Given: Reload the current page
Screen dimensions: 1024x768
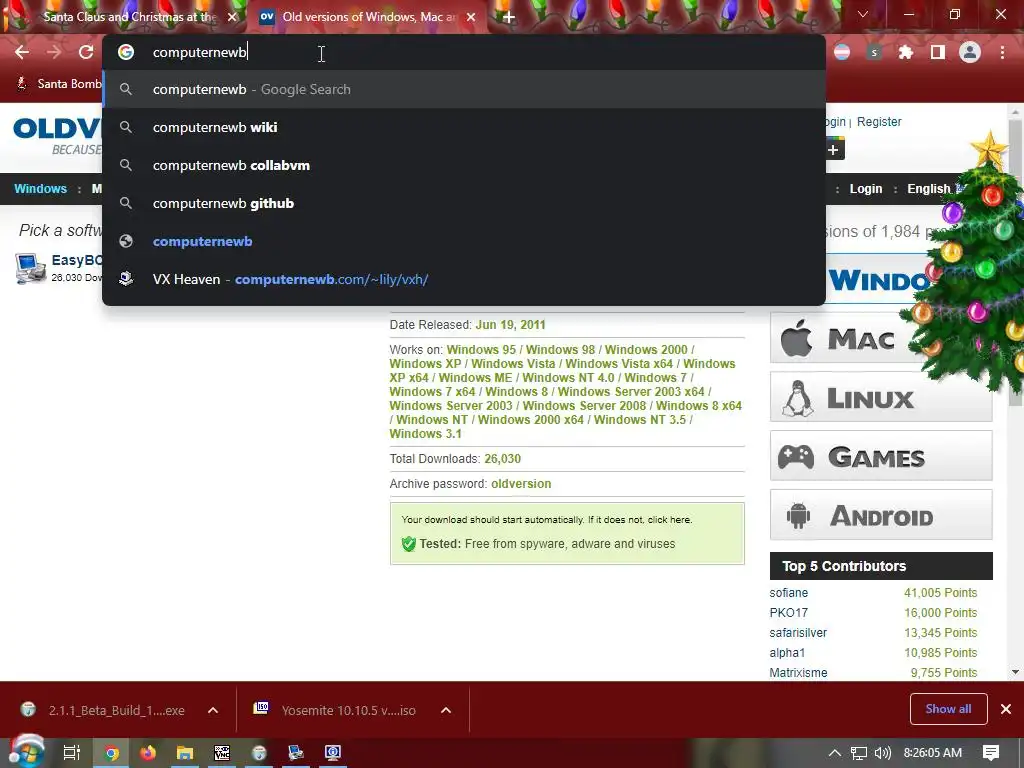Looking at the screenshot, I should [86, 52].
